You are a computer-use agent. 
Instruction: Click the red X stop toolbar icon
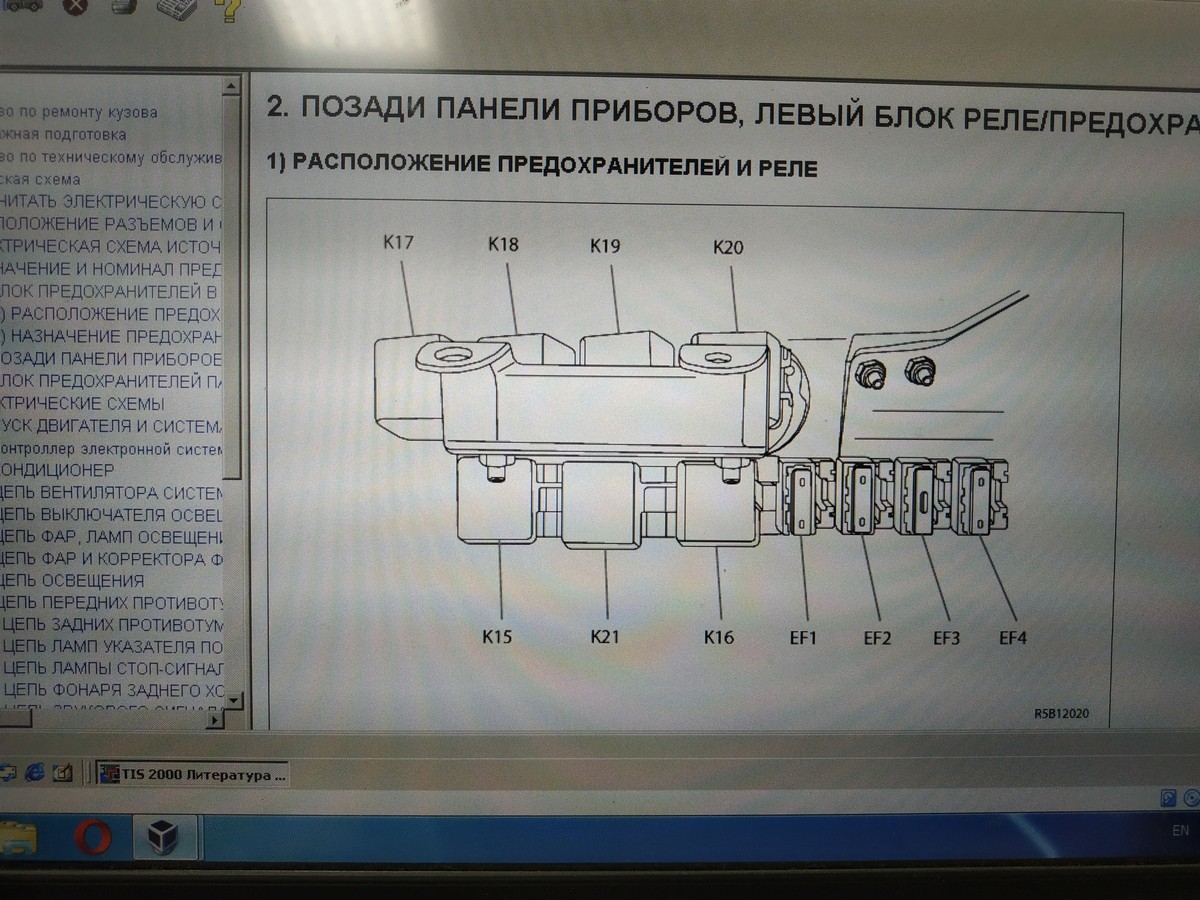(75, 7)
